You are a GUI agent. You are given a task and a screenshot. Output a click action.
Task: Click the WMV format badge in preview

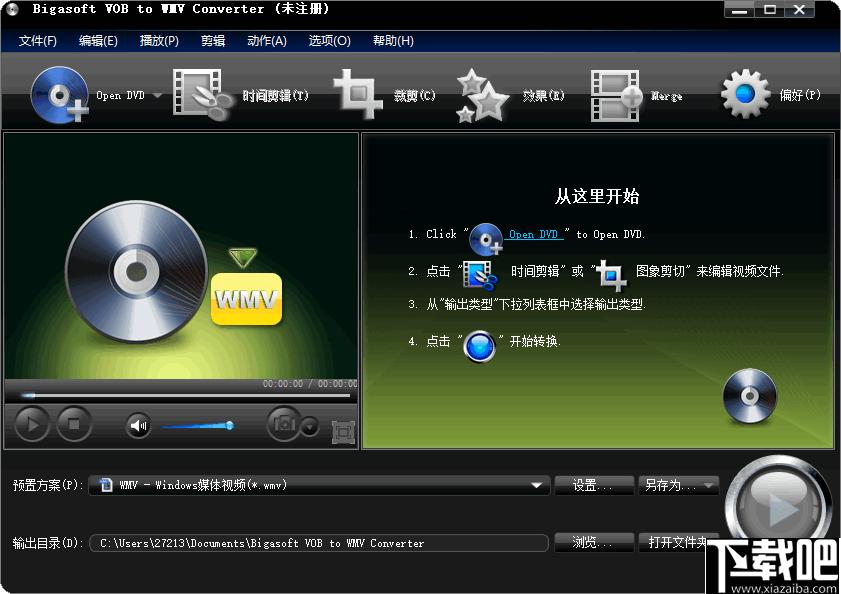(246, 298)
